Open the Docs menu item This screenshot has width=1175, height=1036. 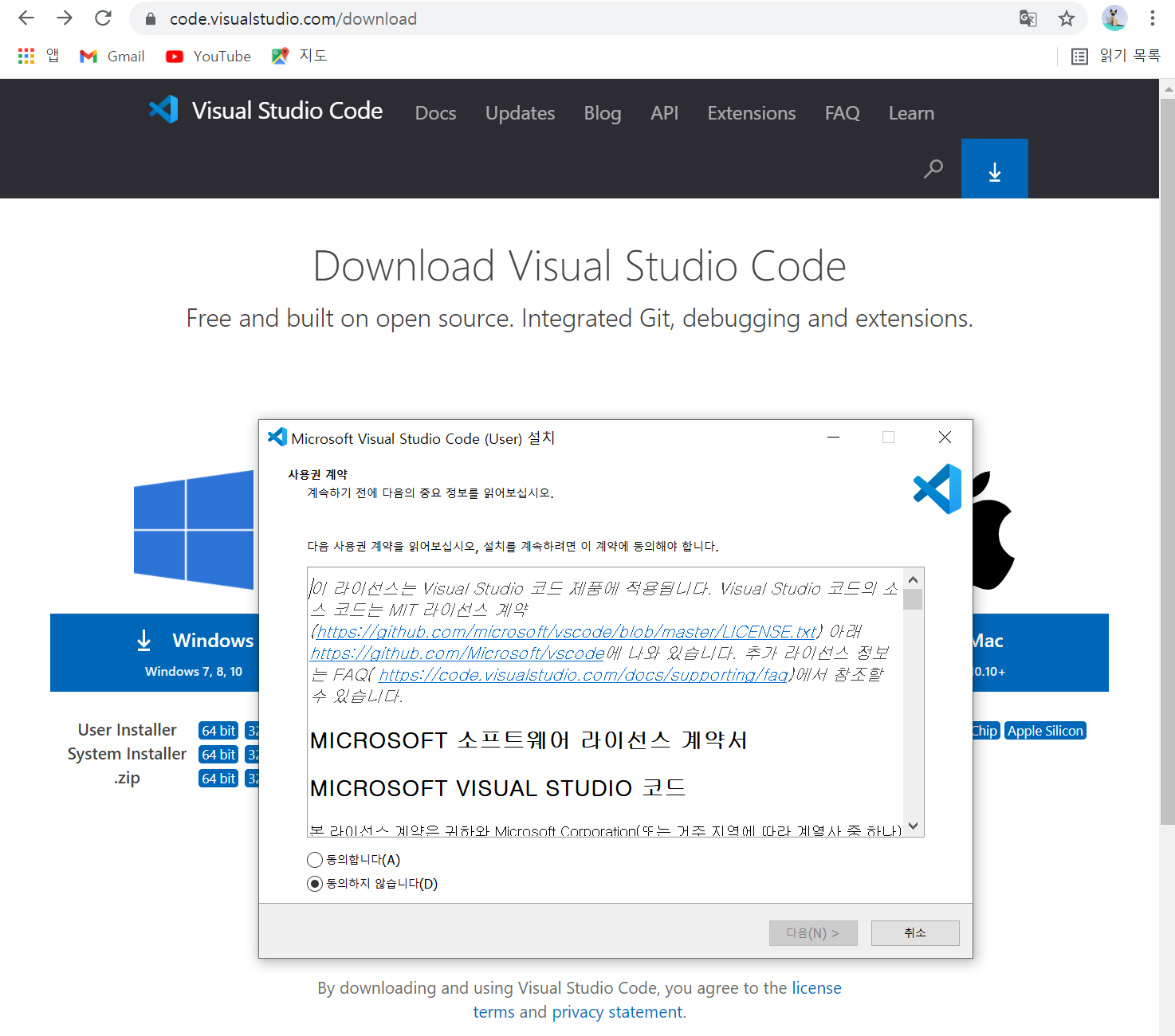tap(436, 113)
